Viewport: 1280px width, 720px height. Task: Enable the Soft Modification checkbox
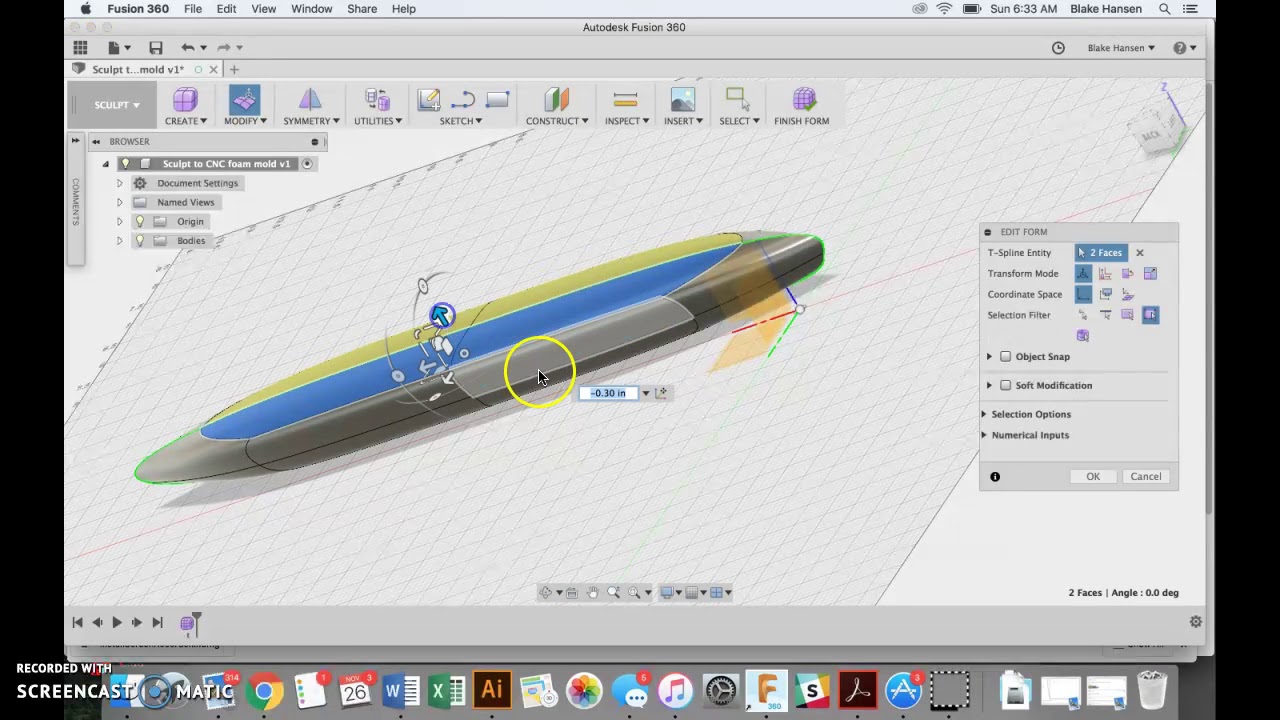pos(1006,385)
